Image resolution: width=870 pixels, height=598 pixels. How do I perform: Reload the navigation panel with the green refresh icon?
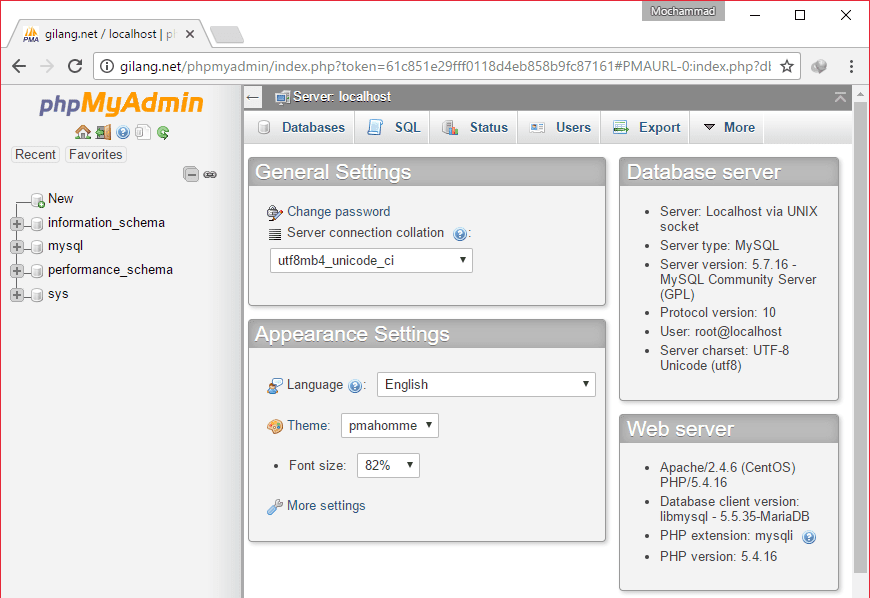click(x=163, y=132)
